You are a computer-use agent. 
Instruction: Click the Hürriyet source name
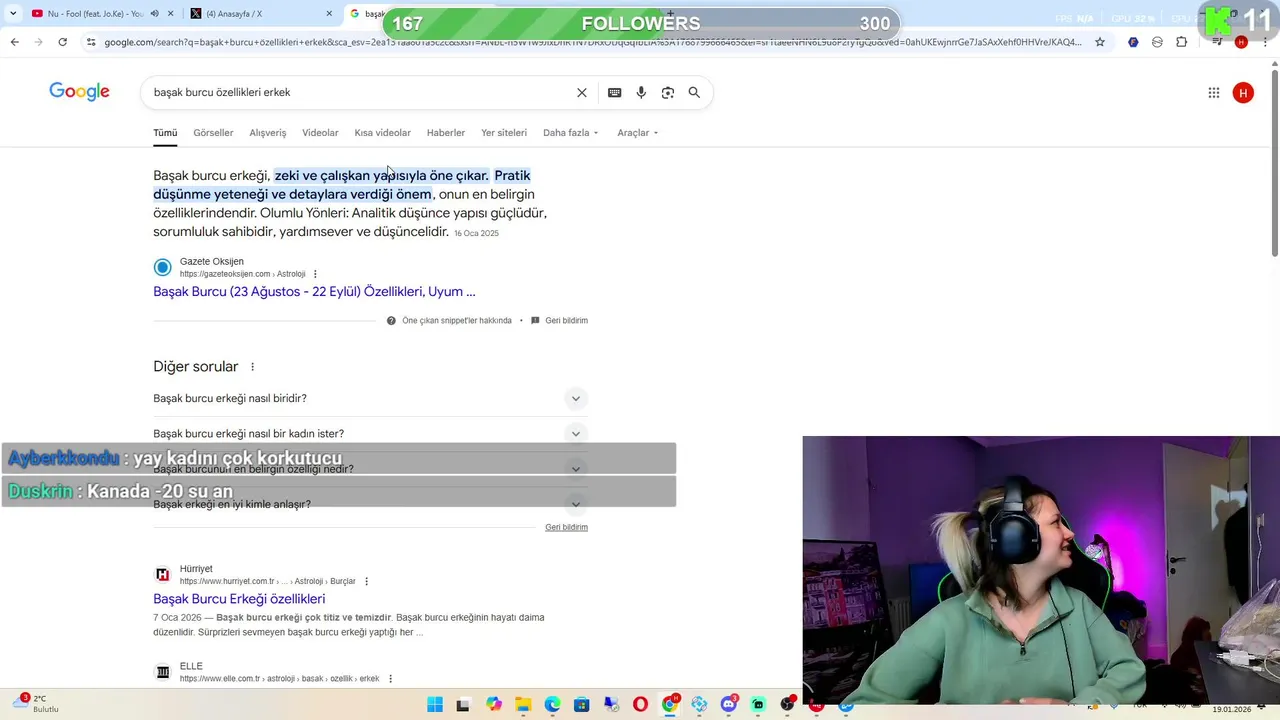tap(196, 569)
